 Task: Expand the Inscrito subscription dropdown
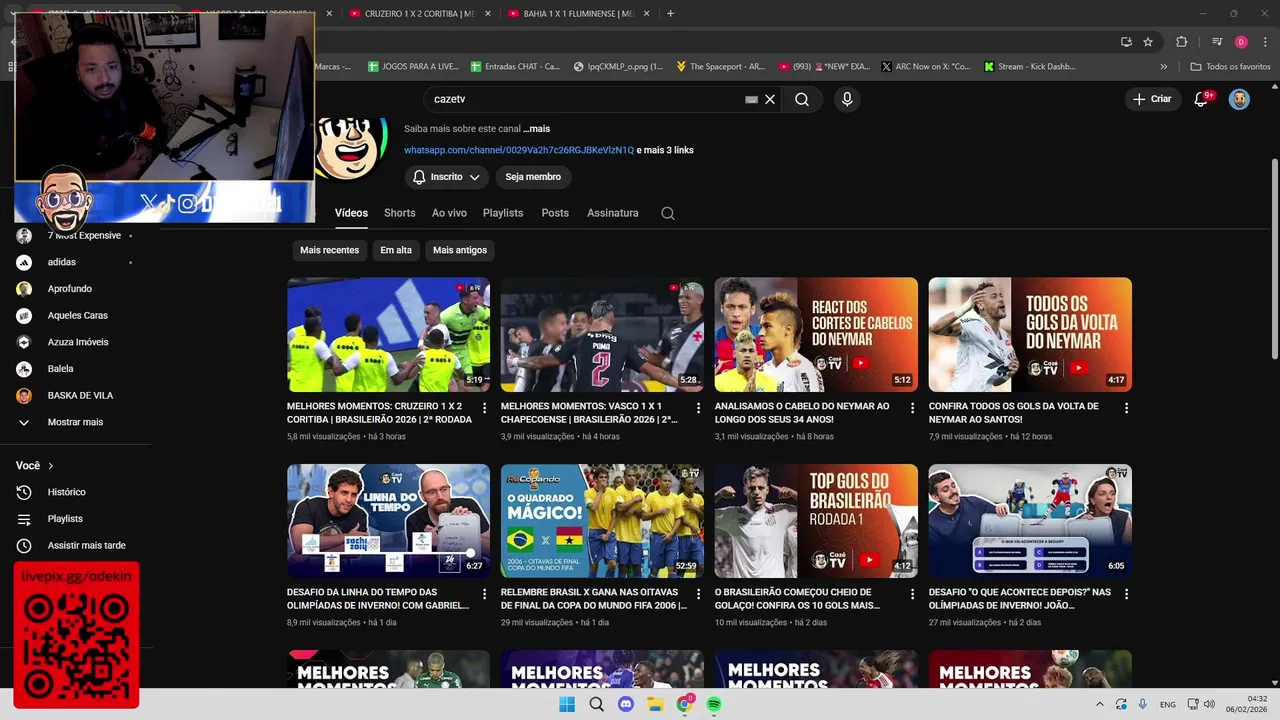[x=447, y=177]
